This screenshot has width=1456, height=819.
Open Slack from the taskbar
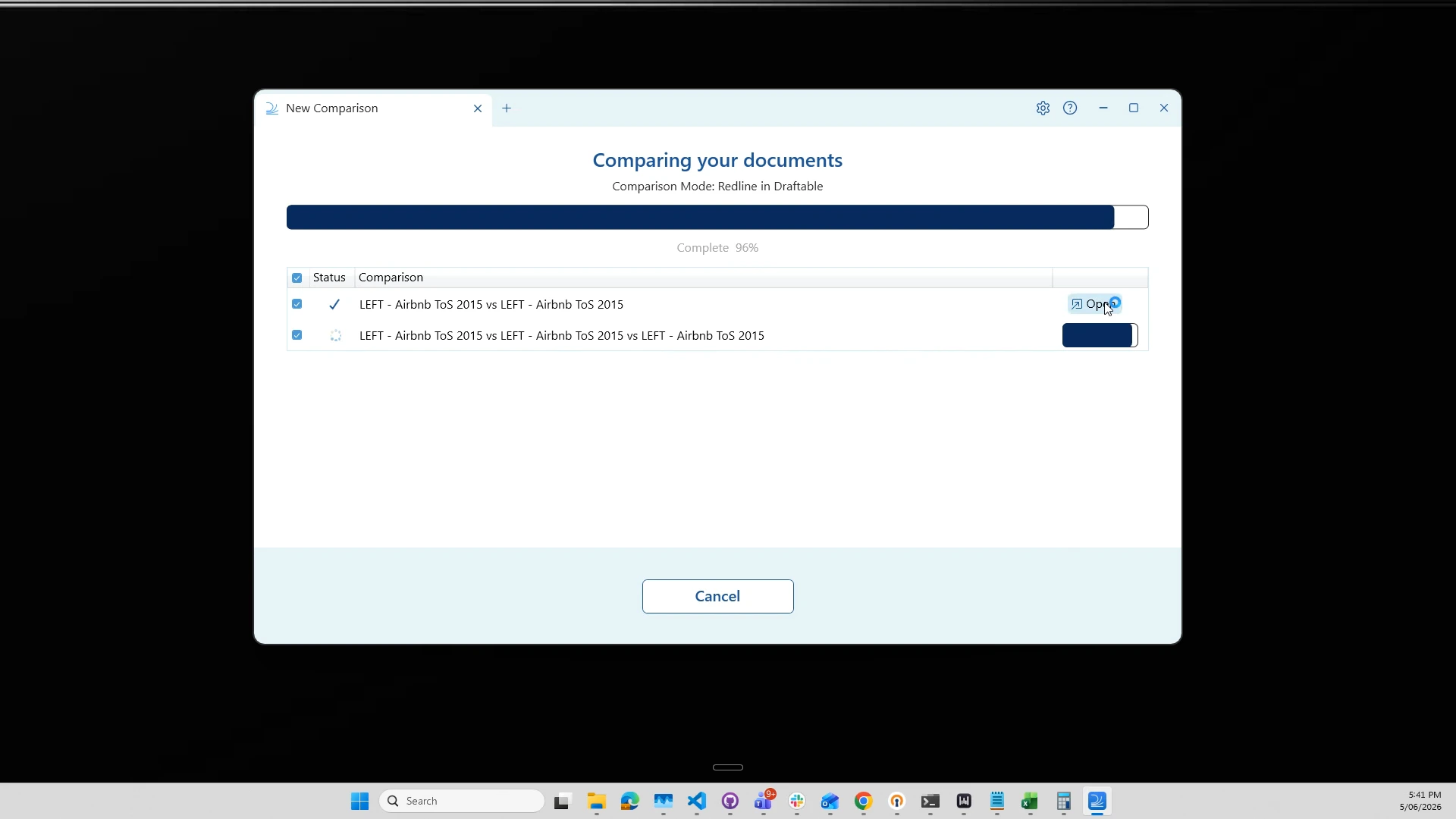[x=797, y=802]
